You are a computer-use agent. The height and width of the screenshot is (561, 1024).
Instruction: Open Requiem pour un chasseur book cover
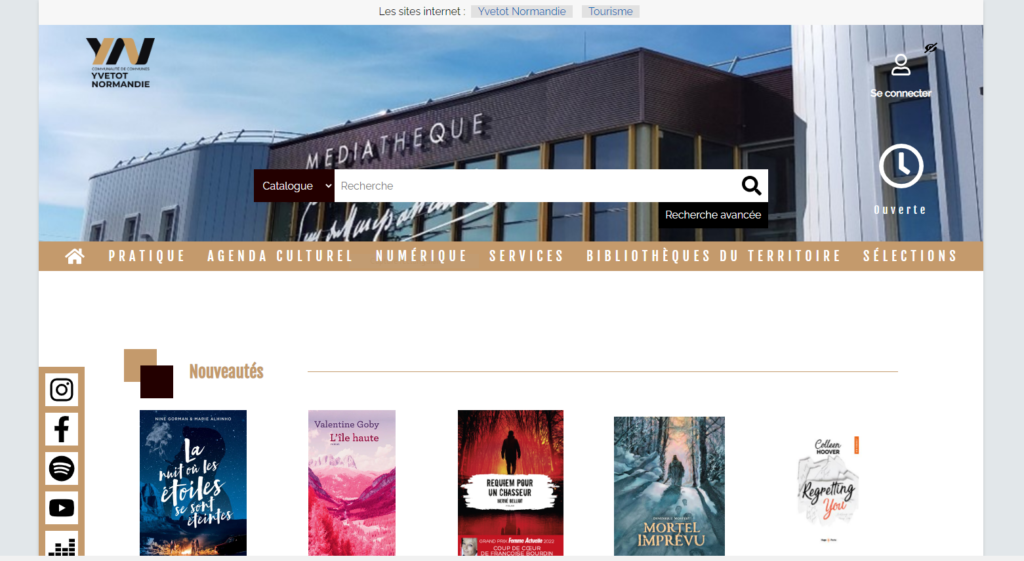(x=511, y=483)
